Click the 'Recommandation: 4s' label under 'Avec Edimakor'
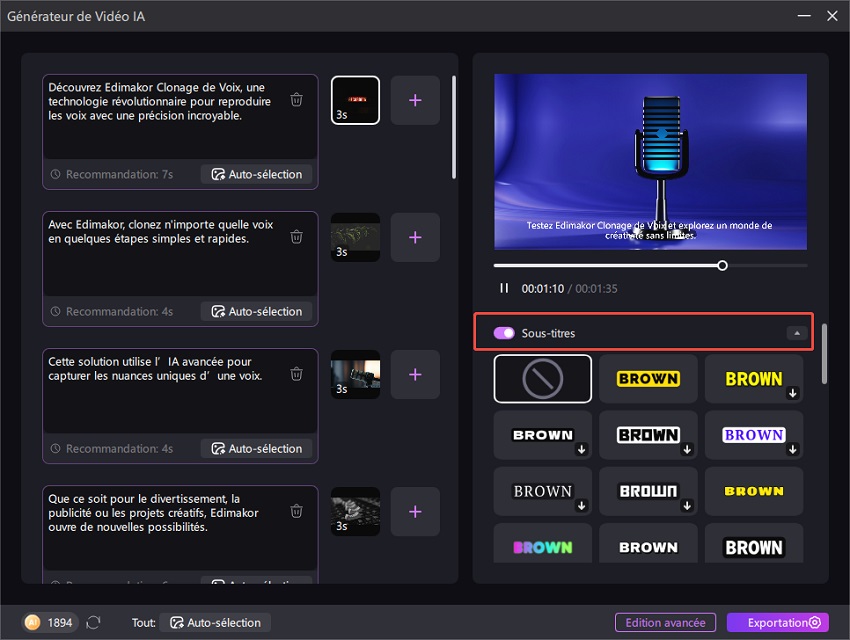Viewport: 850px width, 640px height. pos(119,311)
